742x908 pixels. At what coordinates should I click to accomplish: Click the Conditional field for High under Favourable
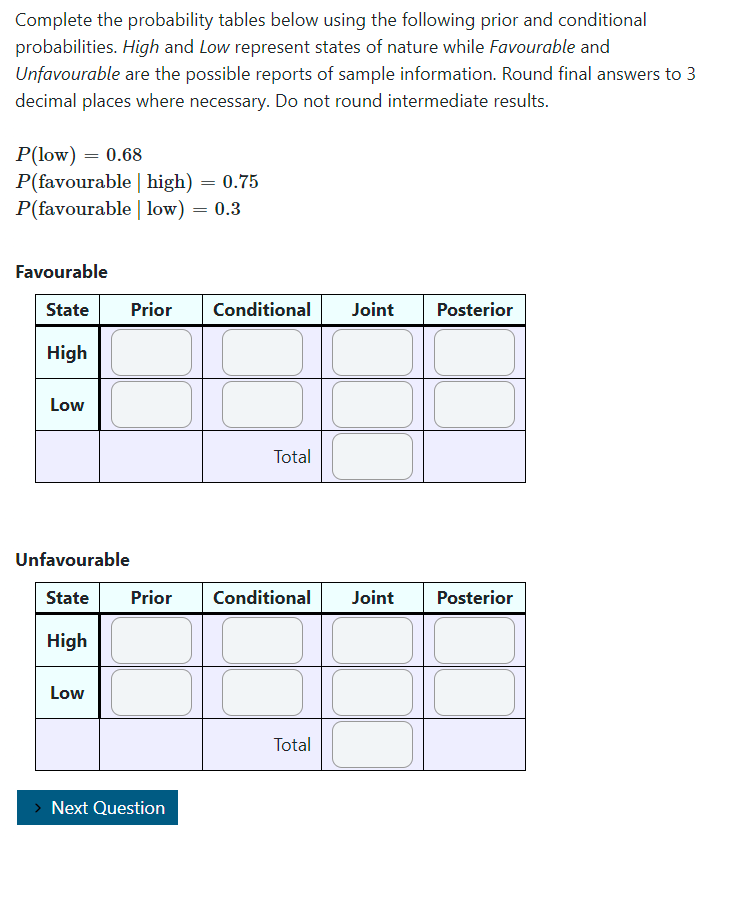tap(262, 352)
